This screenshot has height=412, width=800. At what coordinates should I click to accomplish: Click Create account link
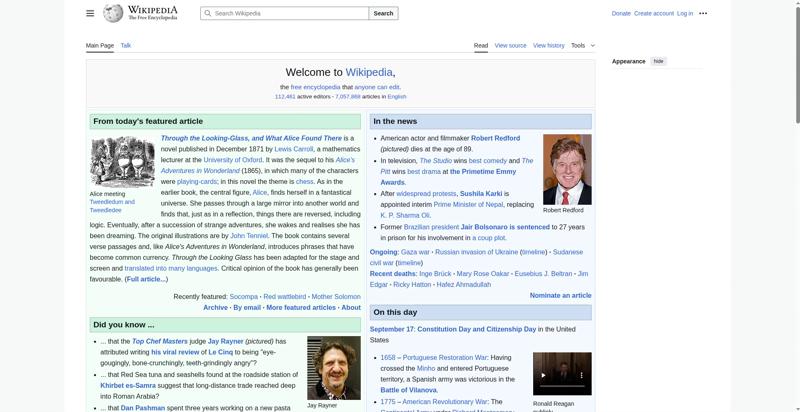coord(654,13)
